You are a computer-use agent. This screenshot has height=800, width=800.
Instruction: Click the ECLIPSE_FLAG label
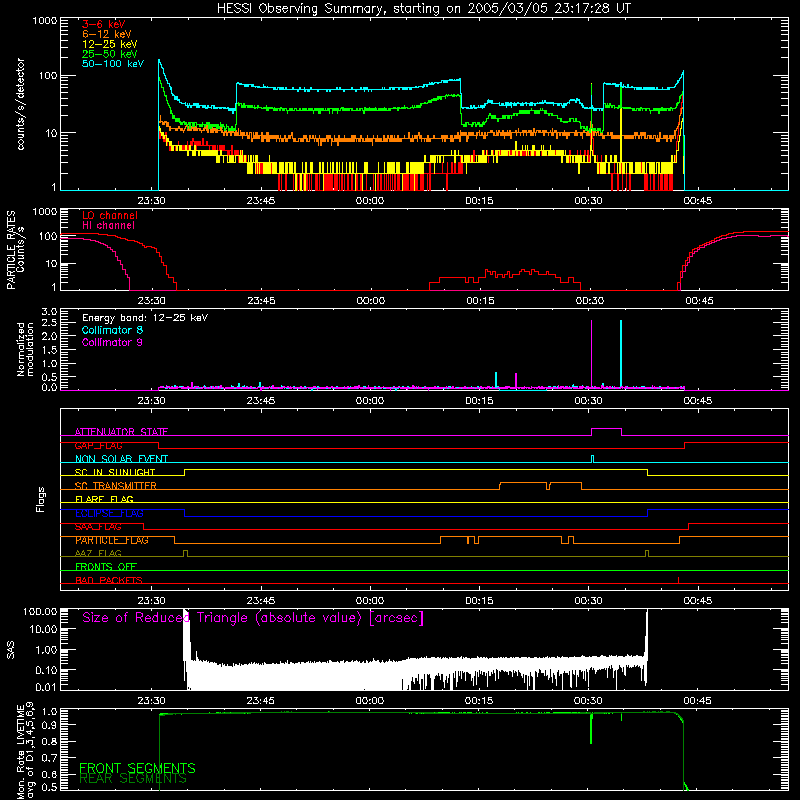pos(109,513)
